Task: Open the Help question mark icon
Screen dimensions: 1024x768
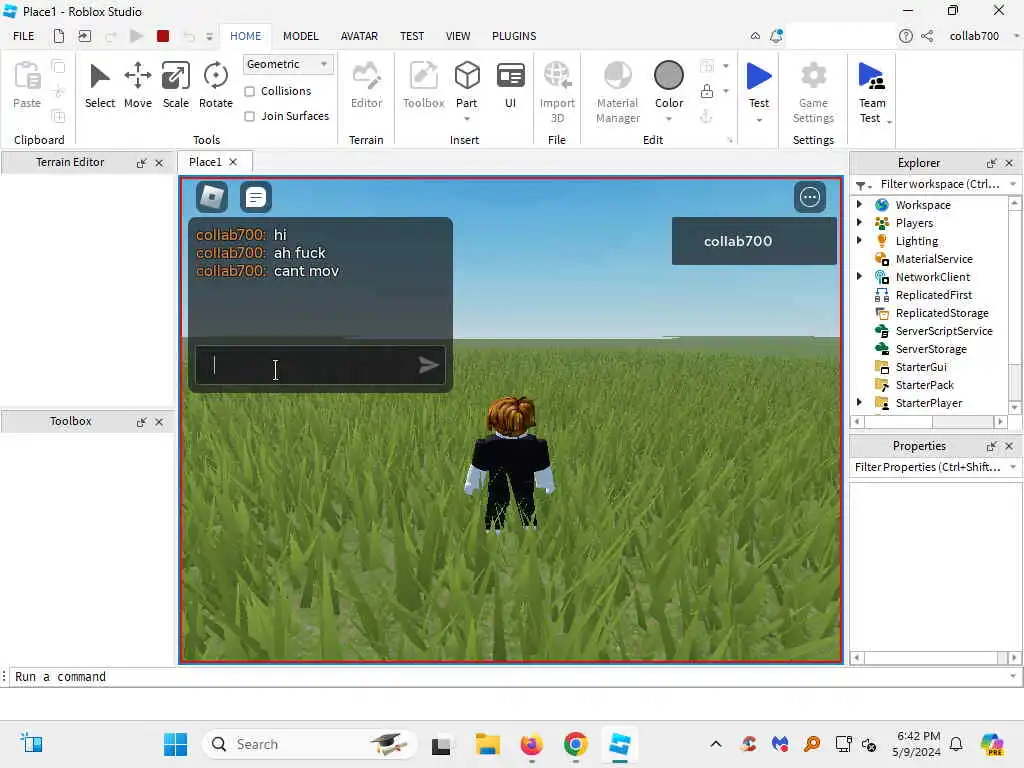Action: point(906,36)
